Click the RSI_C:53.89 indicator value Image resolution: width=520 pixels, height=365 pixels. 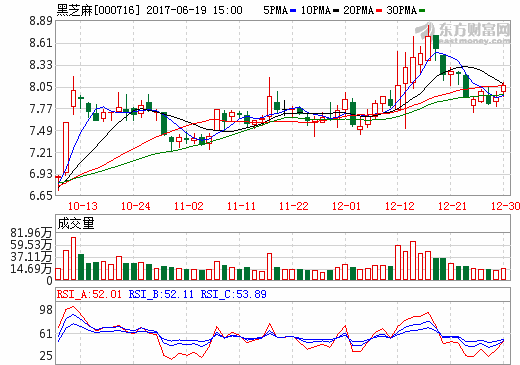233,294
